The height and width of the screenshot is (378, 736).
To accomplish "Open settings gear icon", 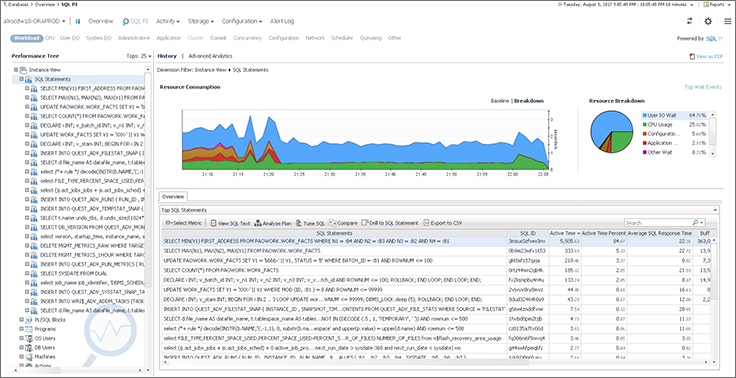I will point(708,21).
